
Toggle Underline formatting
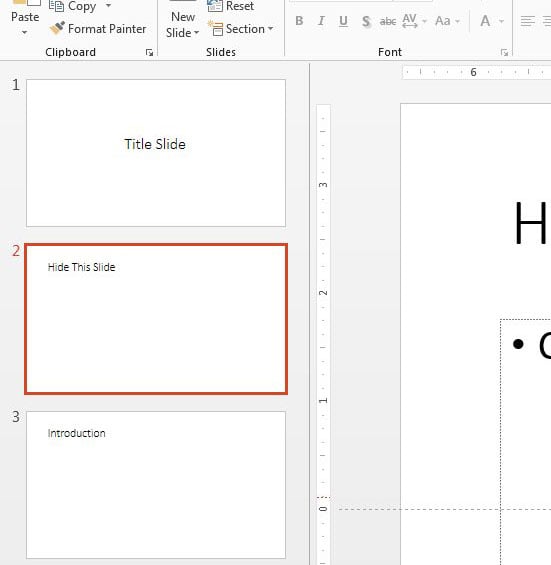click(x=343, y=21)
